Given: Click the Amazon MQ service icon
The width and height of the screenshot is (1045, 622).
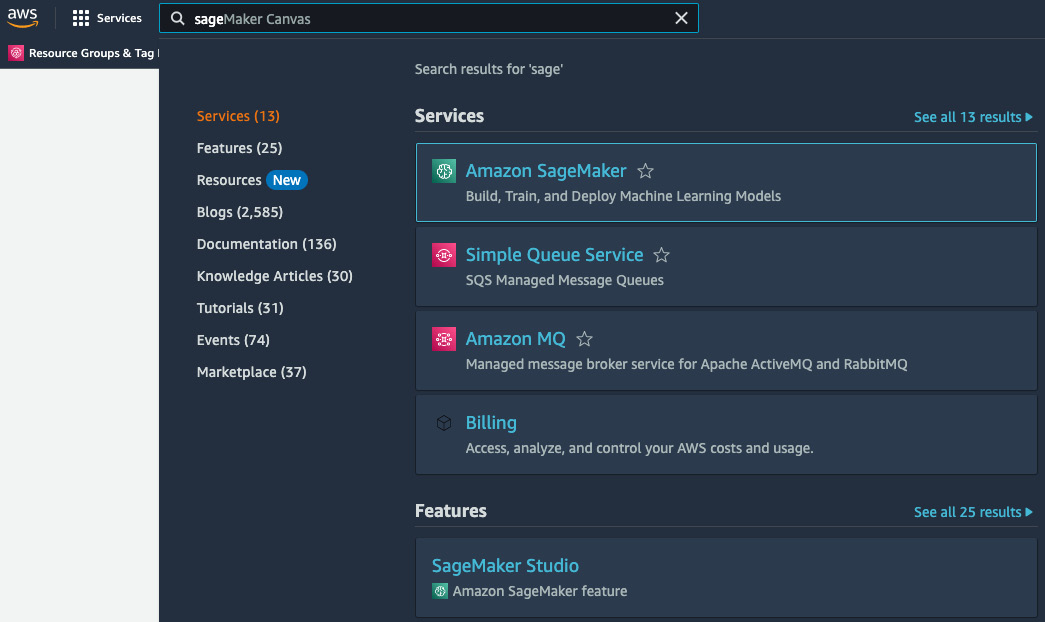Looking at the screenshot, I should point(444,339).
